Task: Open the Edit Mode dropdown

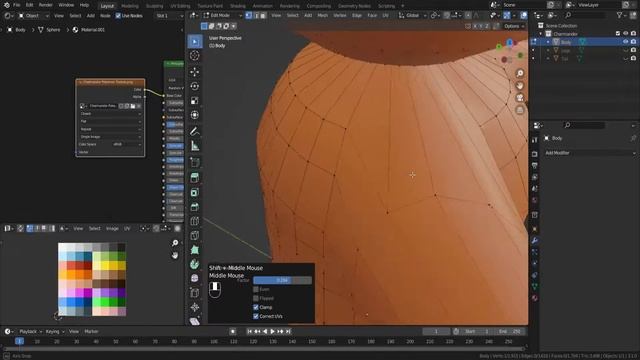Action: [222, 16]
